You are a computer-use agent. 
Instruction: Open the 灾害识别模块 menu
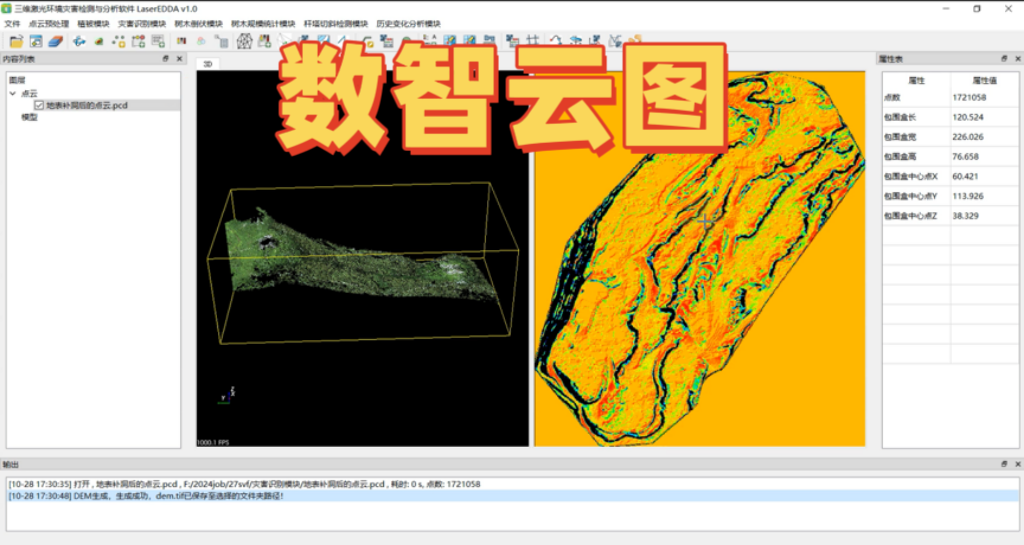[x=142, y=23]
